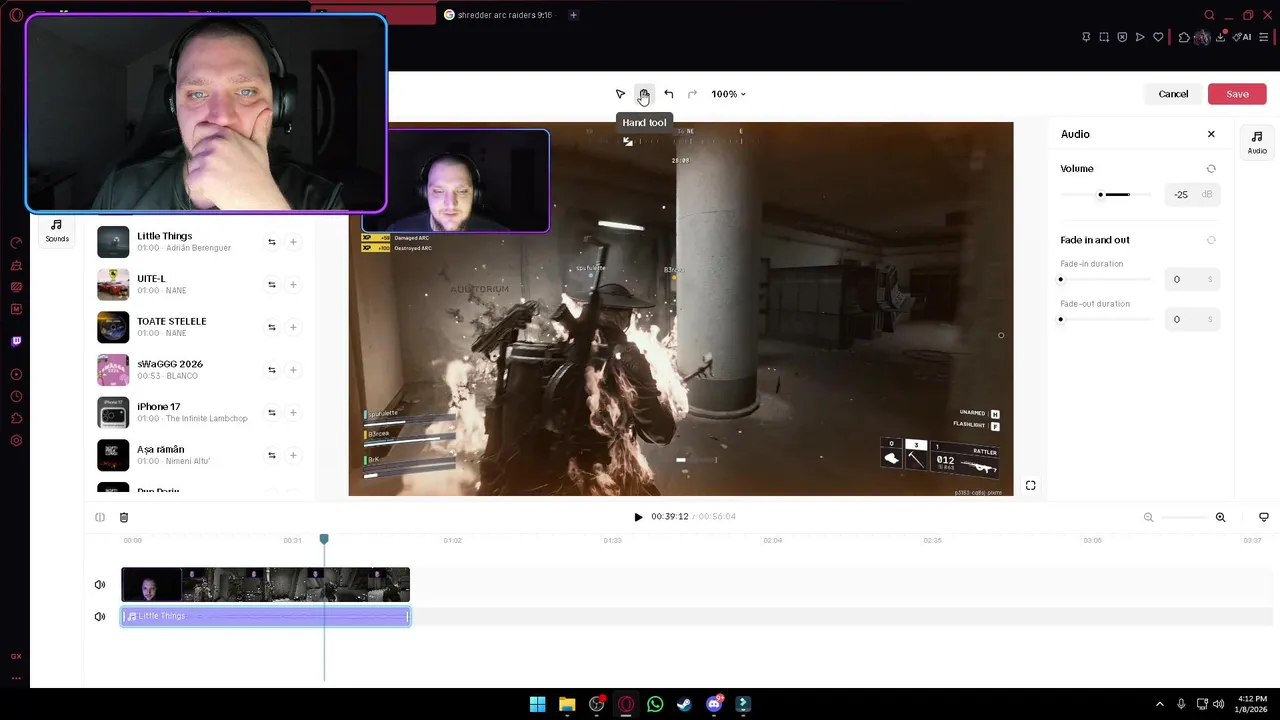This screenshot has height=720, width=1280.
Task: Play the video preview
Action: click(x=638, y=517)
